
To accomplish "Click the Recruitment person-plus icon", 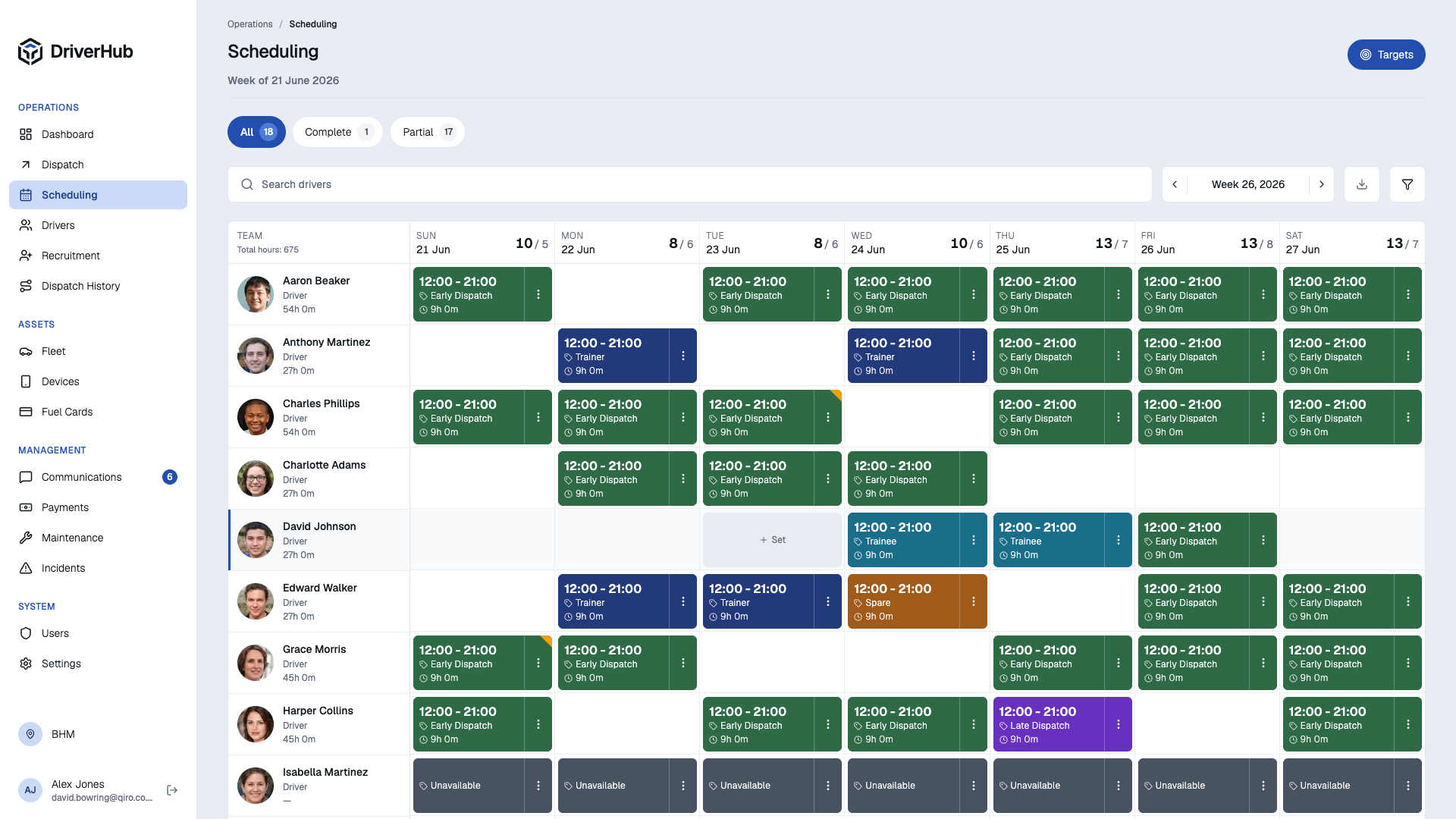I will click(26, 256).
